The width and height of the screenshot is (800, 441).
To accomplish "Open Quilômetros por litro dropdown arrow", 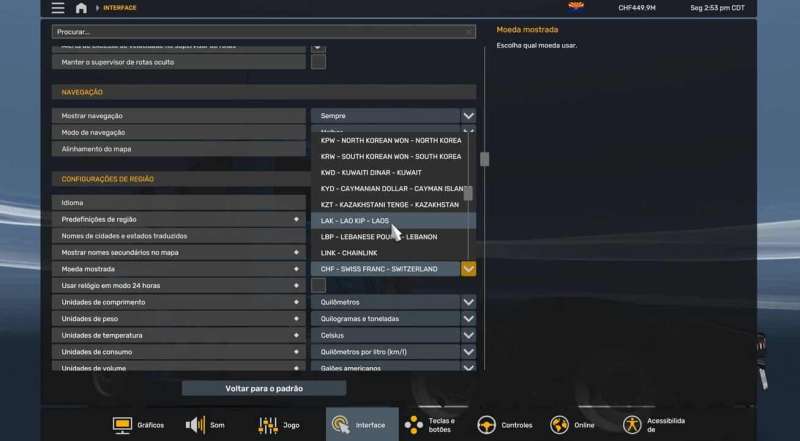I will pyautogui.click(x=468, y=352).
